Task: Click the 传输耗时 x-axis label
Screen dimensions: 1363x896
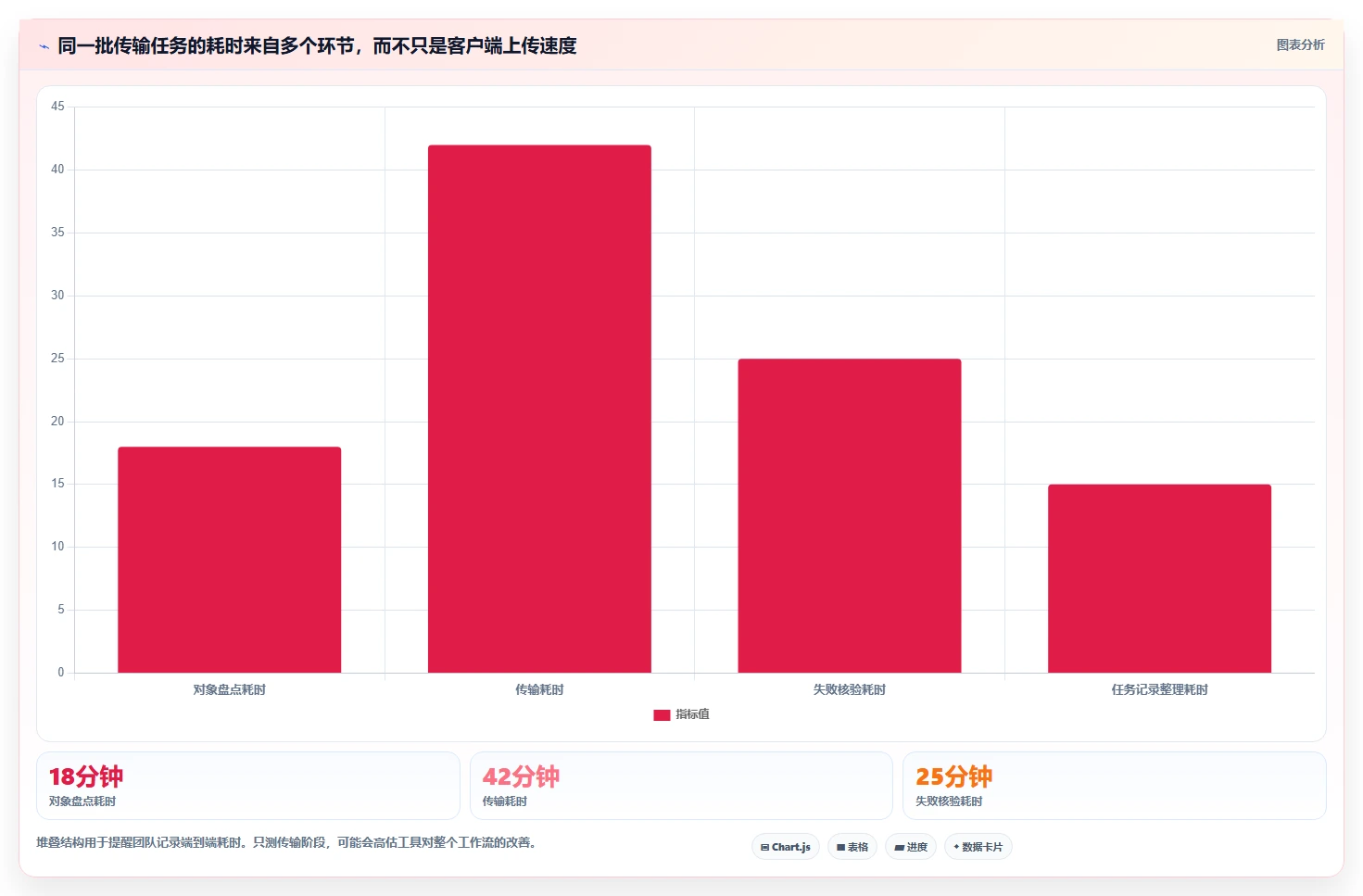Action: point(539,689)
